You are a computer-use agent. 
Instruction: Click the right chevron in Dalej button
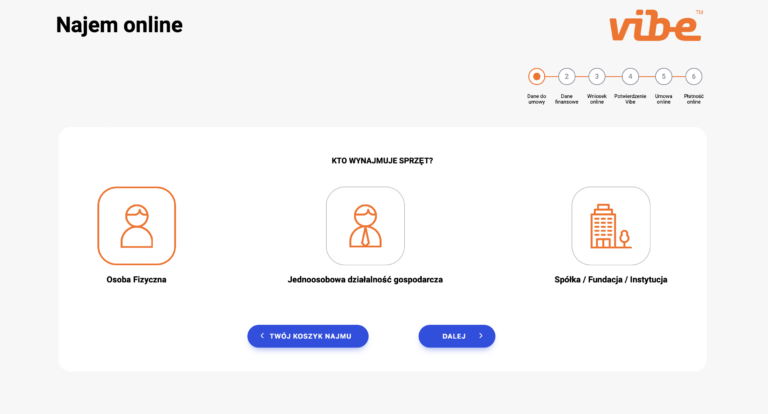[x=480, y=336]
